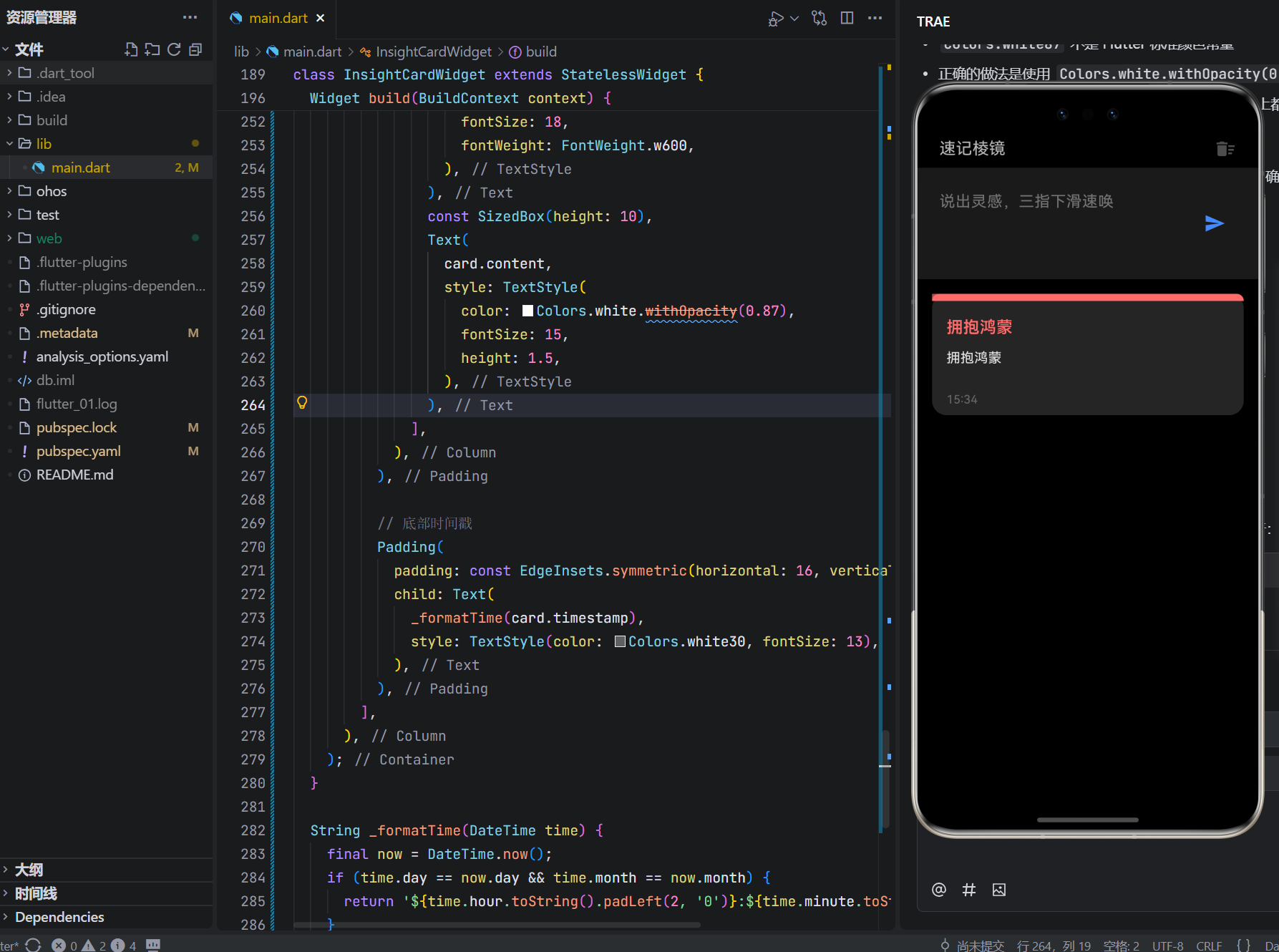Collapse all folders in explorer
Viewport: 1279px width, 952px height.
point(195,49)
